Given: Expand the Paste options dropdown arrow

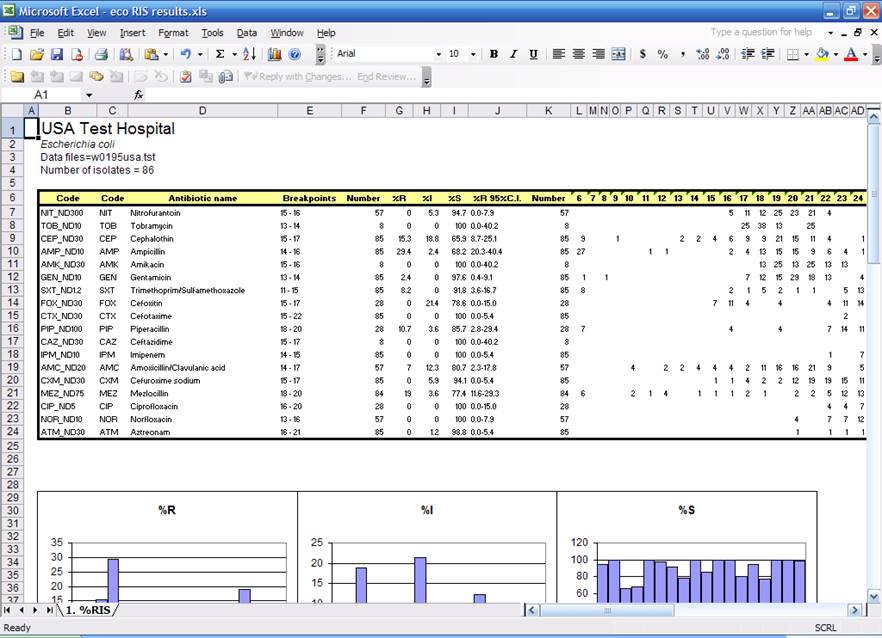Looking at the screenshot, I should (165, 54).
